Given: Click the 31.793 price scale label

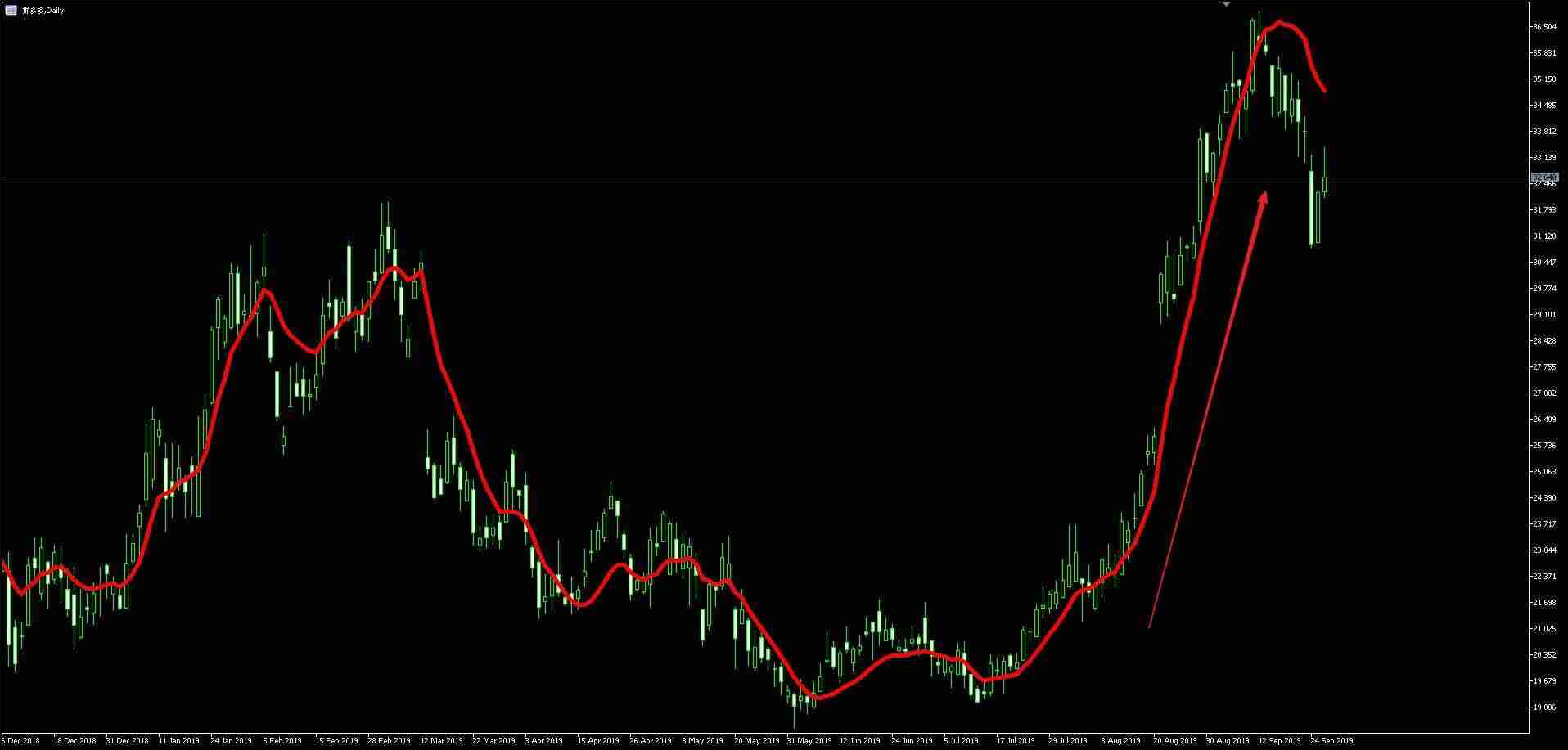Looking at the screenshot, I should pos(1544,210).
